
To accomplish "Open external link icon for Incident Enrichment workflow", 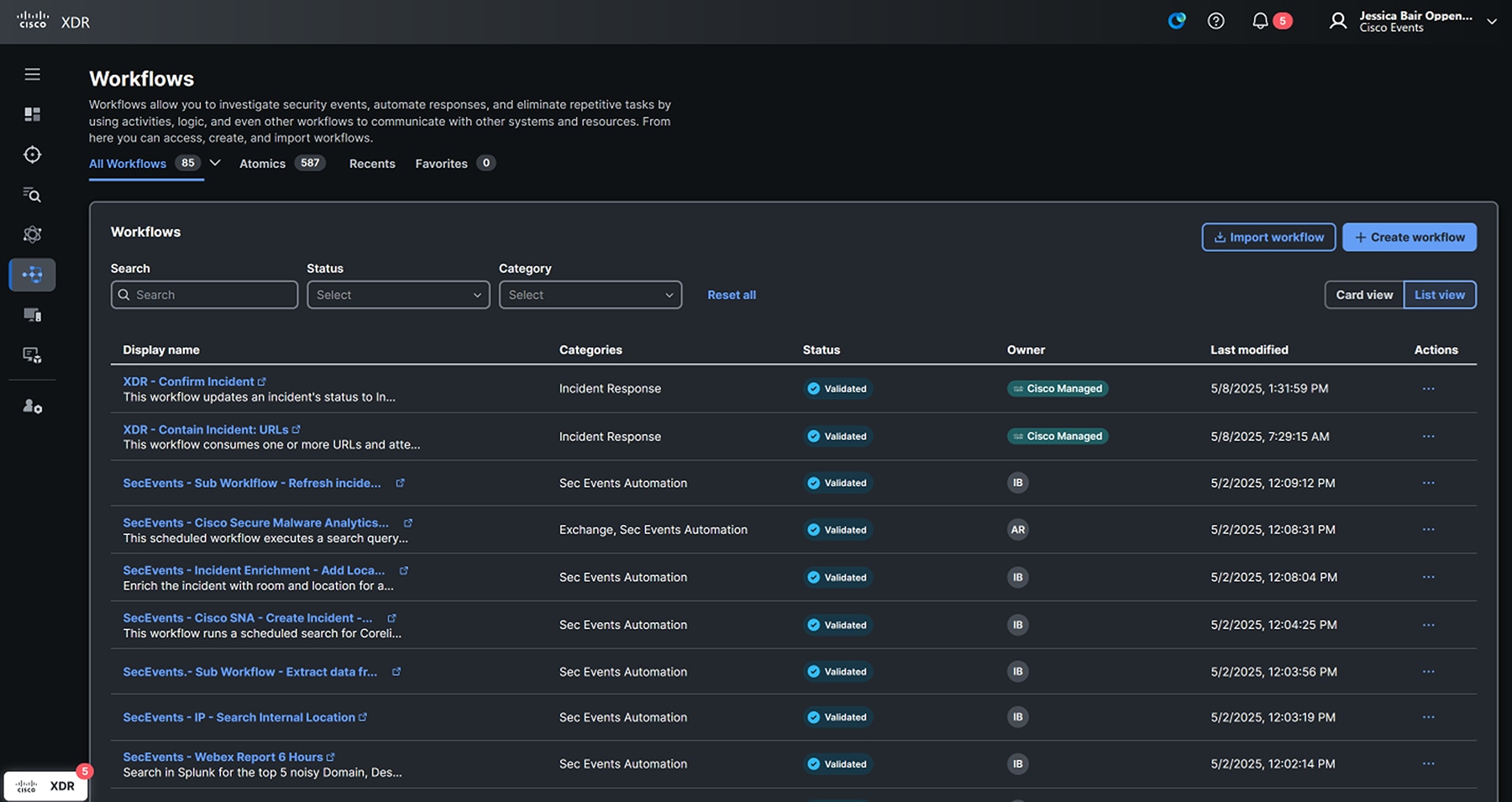I will tap(403, 570).
